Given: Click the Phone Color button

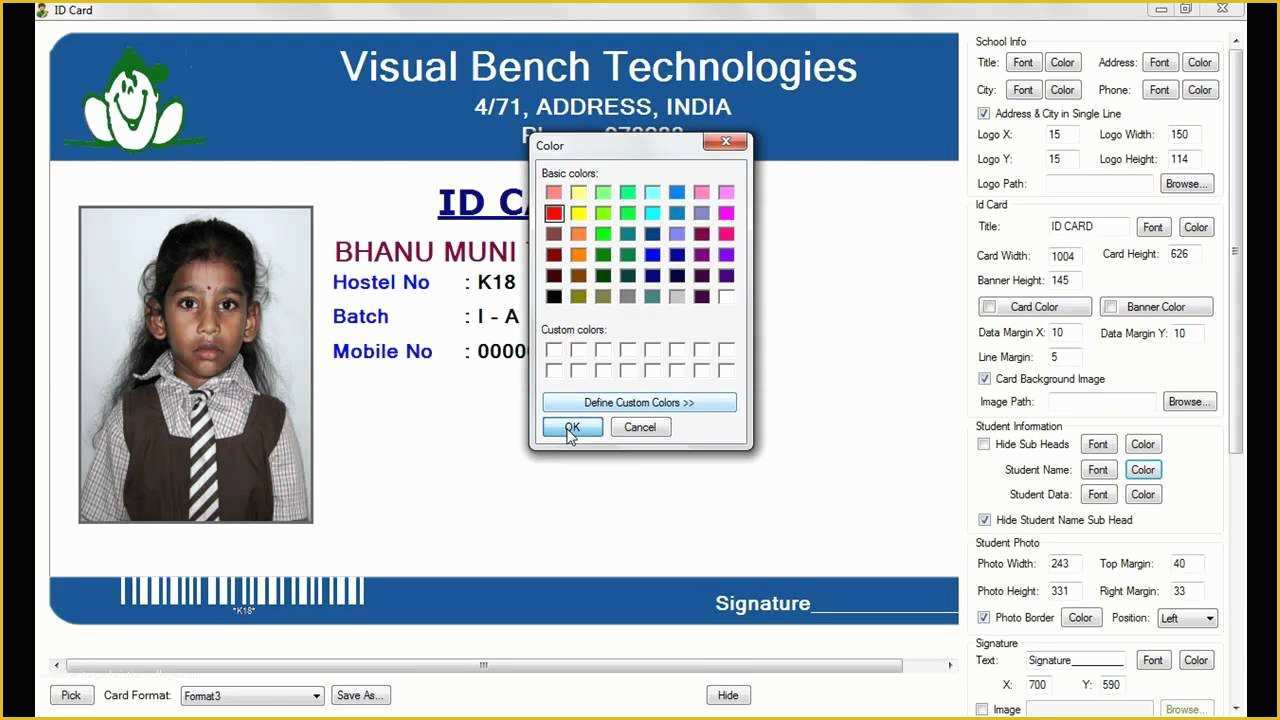Looking at the screenshot, I should pos(1200,89).
